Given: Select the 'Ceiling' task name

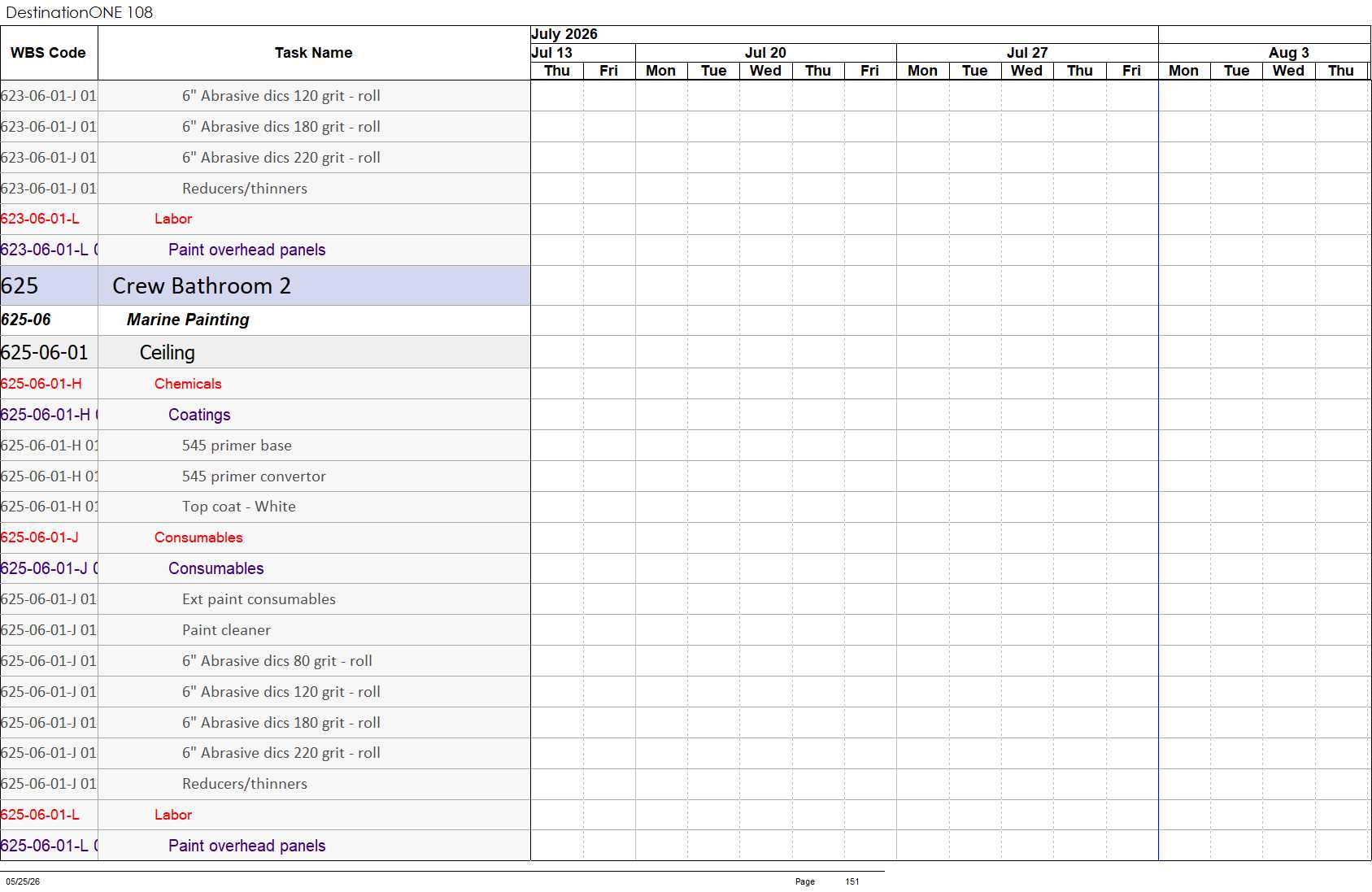Looking at the screenshot, I should [168, 353].
